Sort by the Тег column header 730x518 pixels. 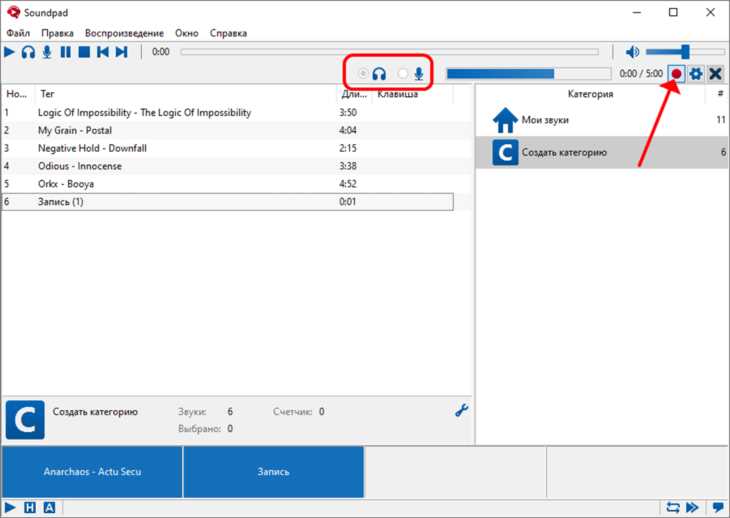(185, 94)
